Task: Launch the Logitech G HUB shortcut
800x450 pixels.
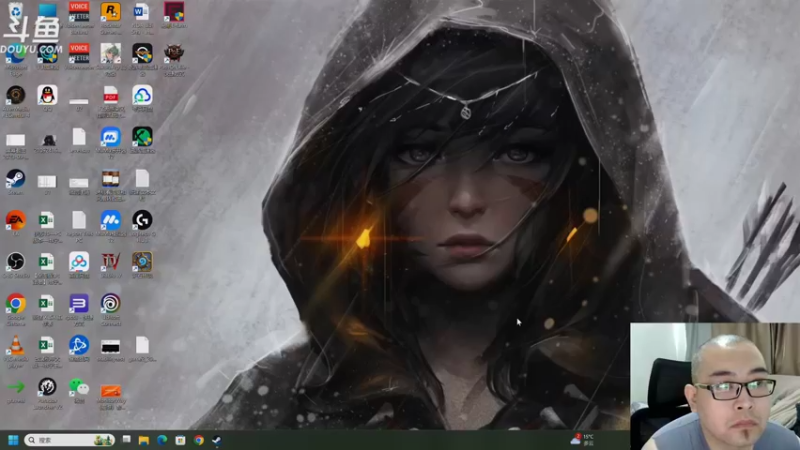Action: coord(142,220)
